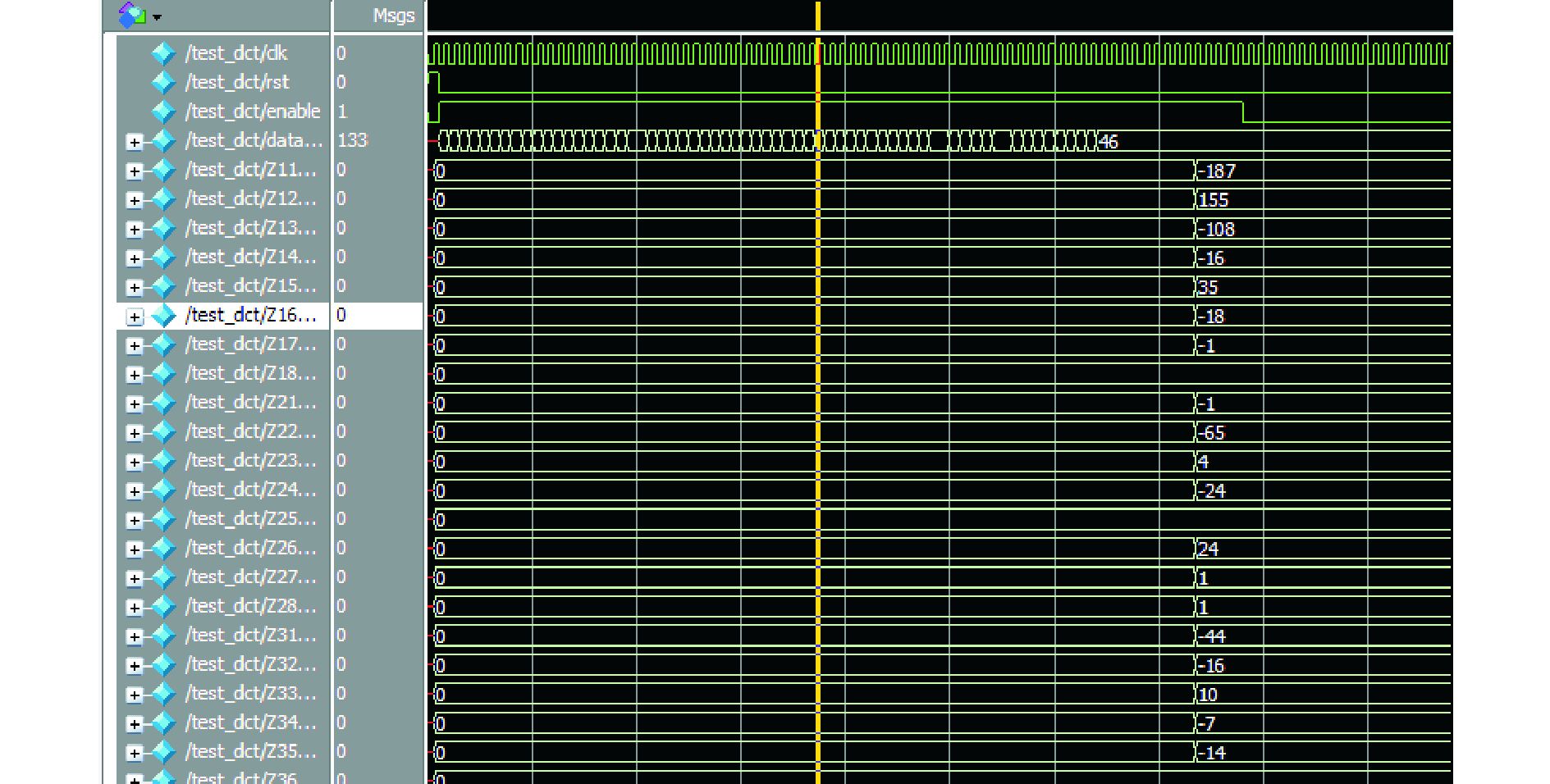Viewport: 1550px width, 784px height.
Task: Select the /test_dct/Z33 signal name
Action: (x=250, y=693)
